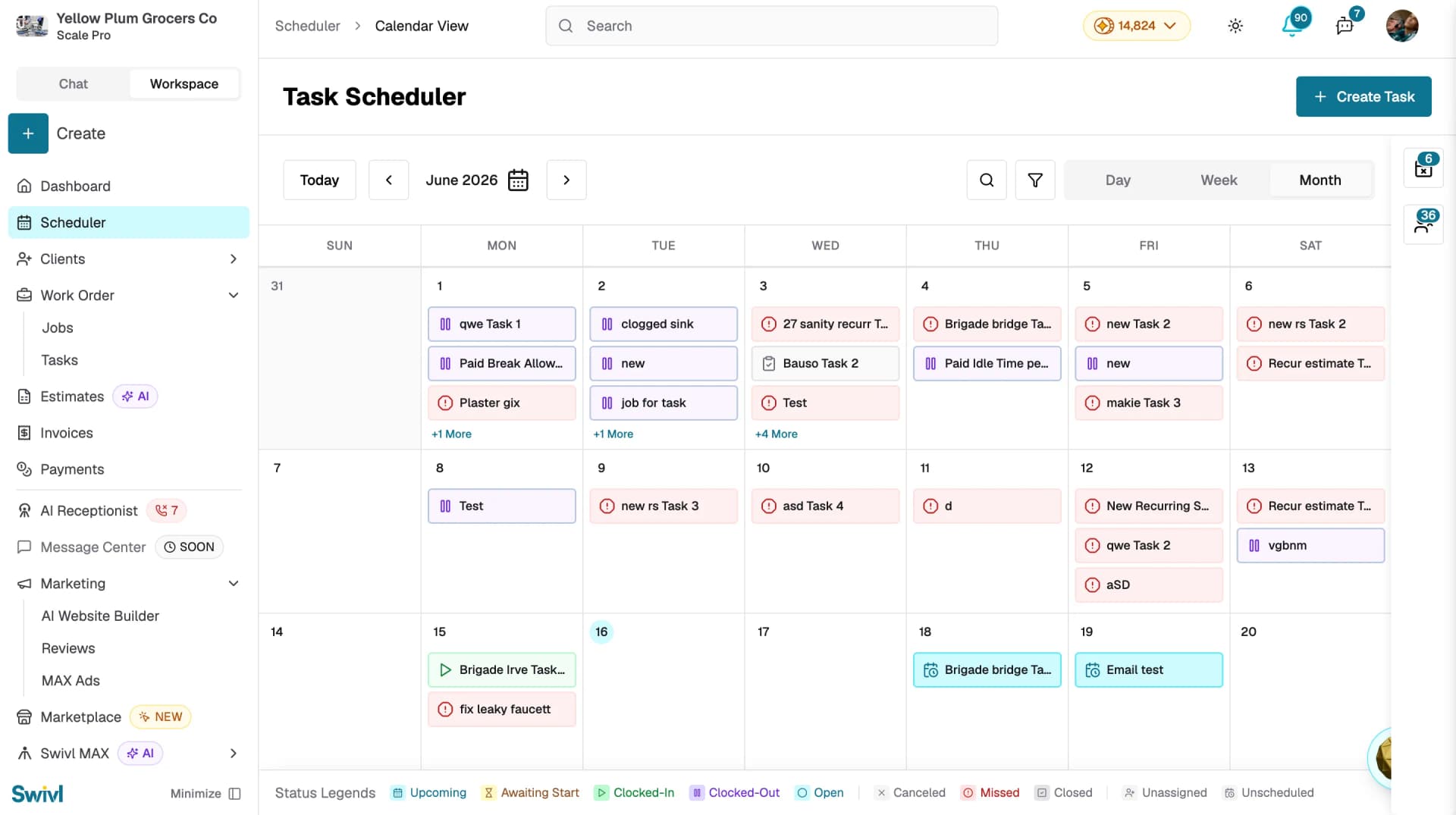Open unassigned tasks panel with 36 badge
Screen dimensions: 1456x815
[1423, 224]
